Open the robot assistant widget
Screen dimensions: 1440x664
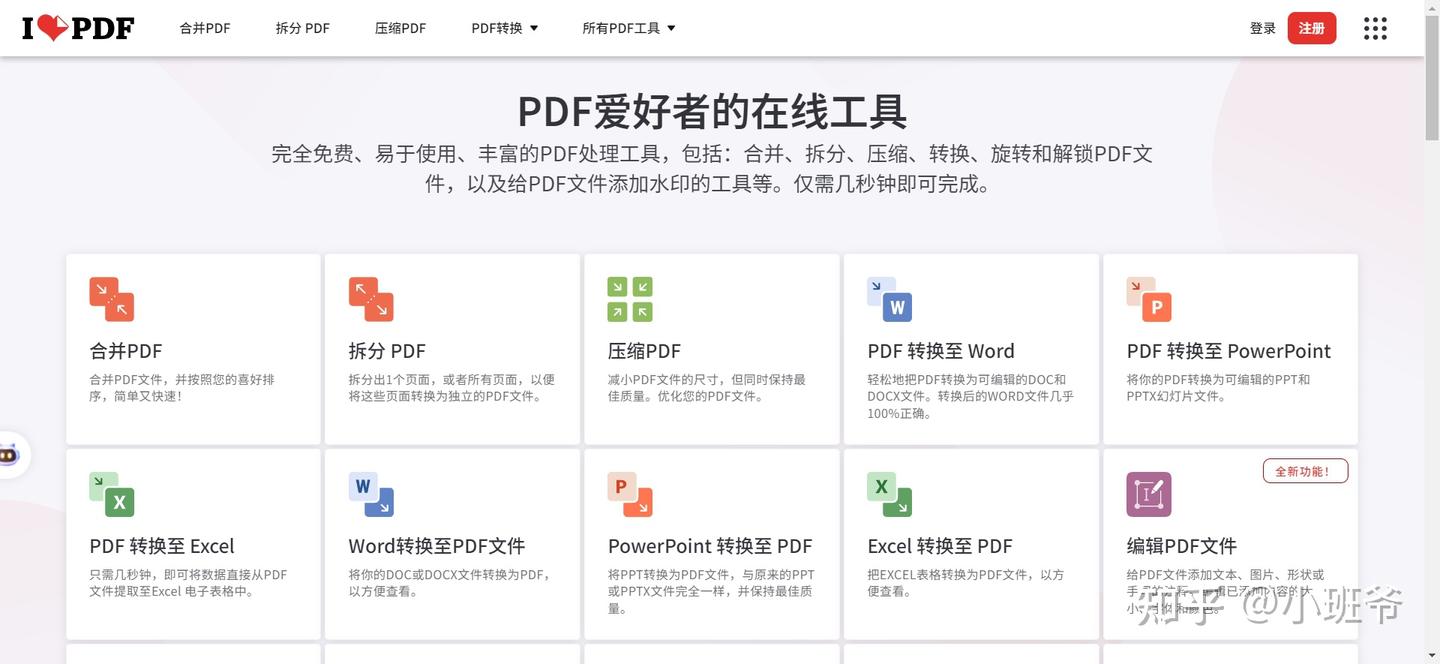10,454
